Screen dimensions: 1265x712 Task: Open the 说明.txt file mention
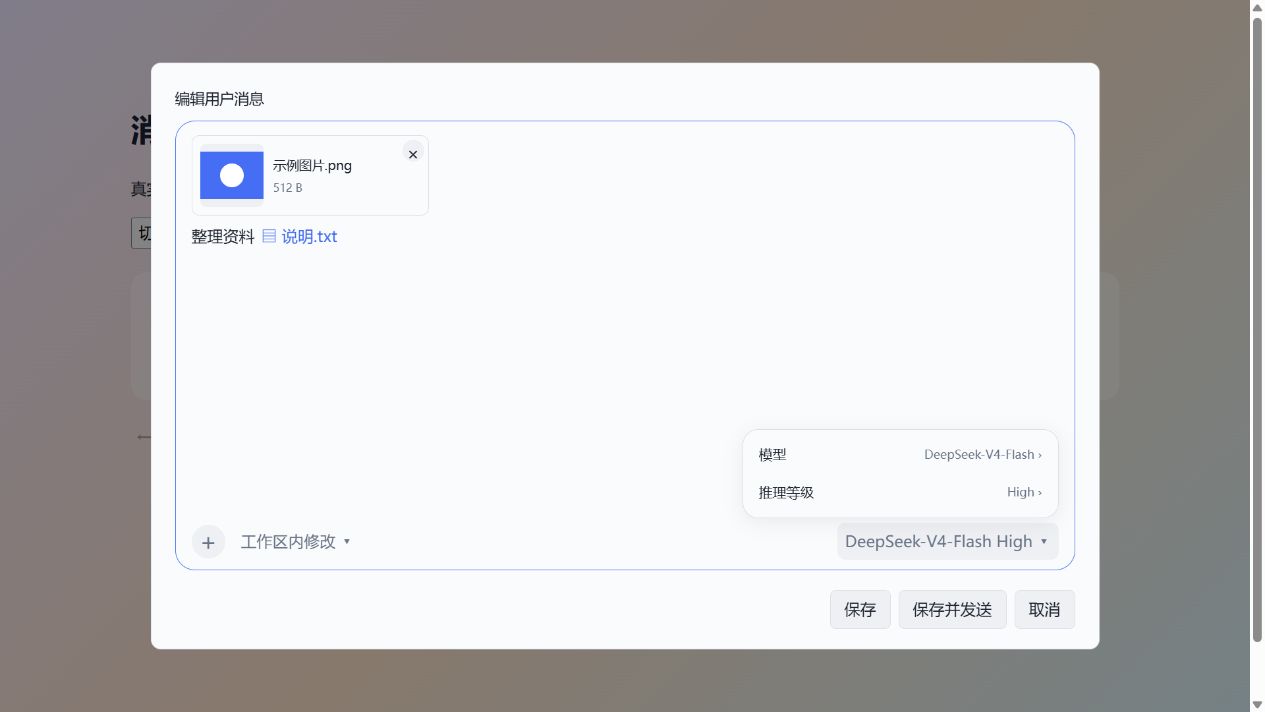pos(300,237)
